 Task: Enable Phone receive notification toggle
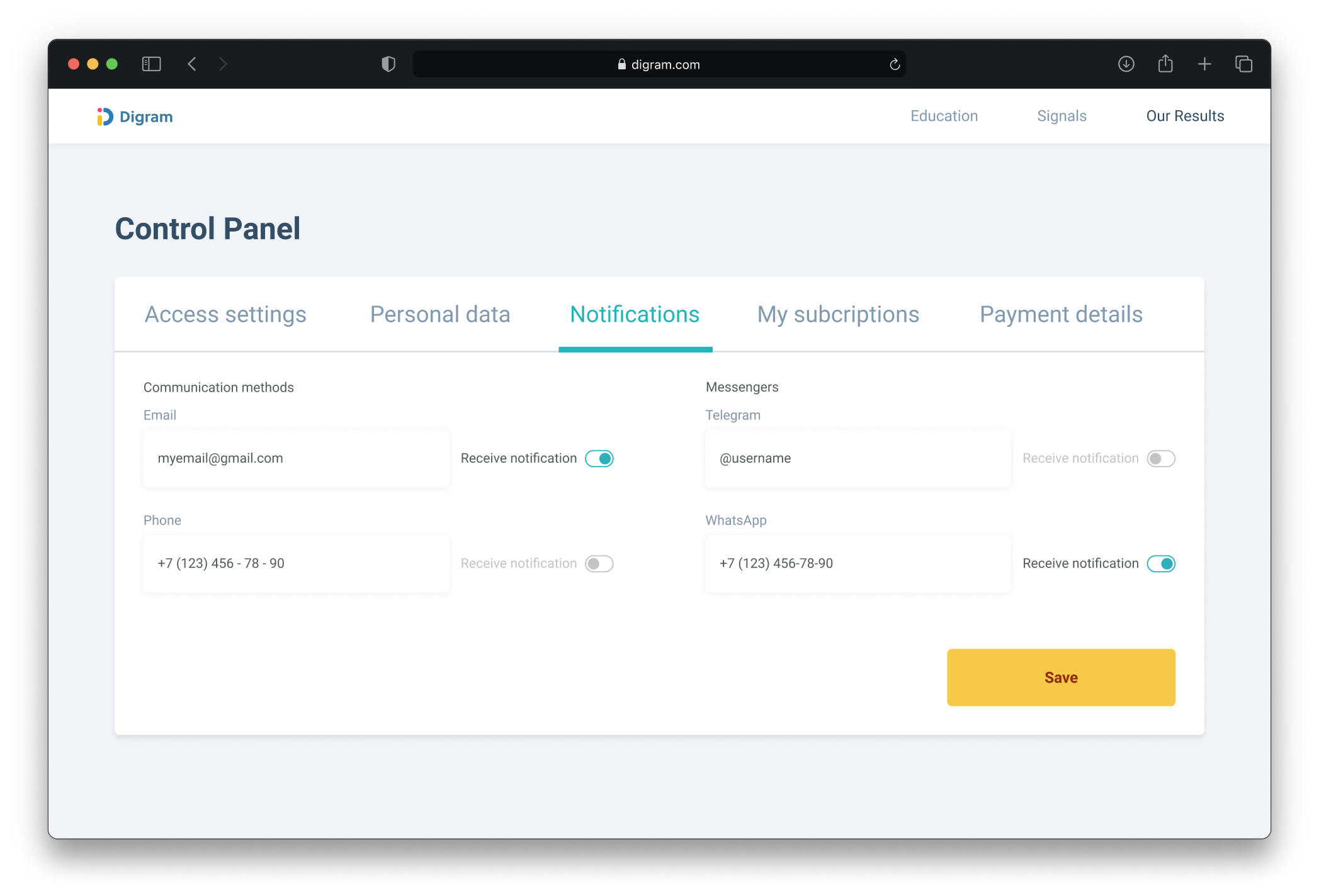click(599, 564)
